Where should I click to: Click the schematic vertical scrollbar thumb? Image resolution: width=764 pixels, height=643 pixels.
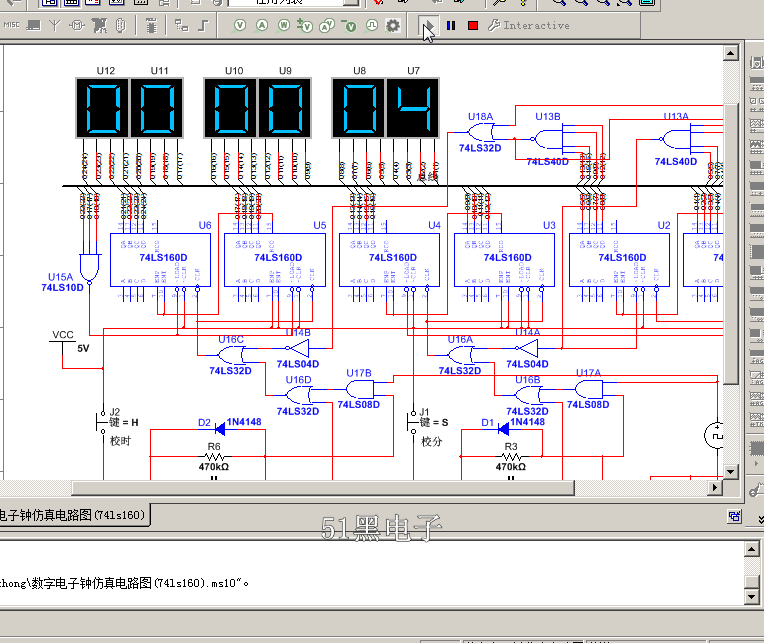pyautogui.click(x=730, y=244)
